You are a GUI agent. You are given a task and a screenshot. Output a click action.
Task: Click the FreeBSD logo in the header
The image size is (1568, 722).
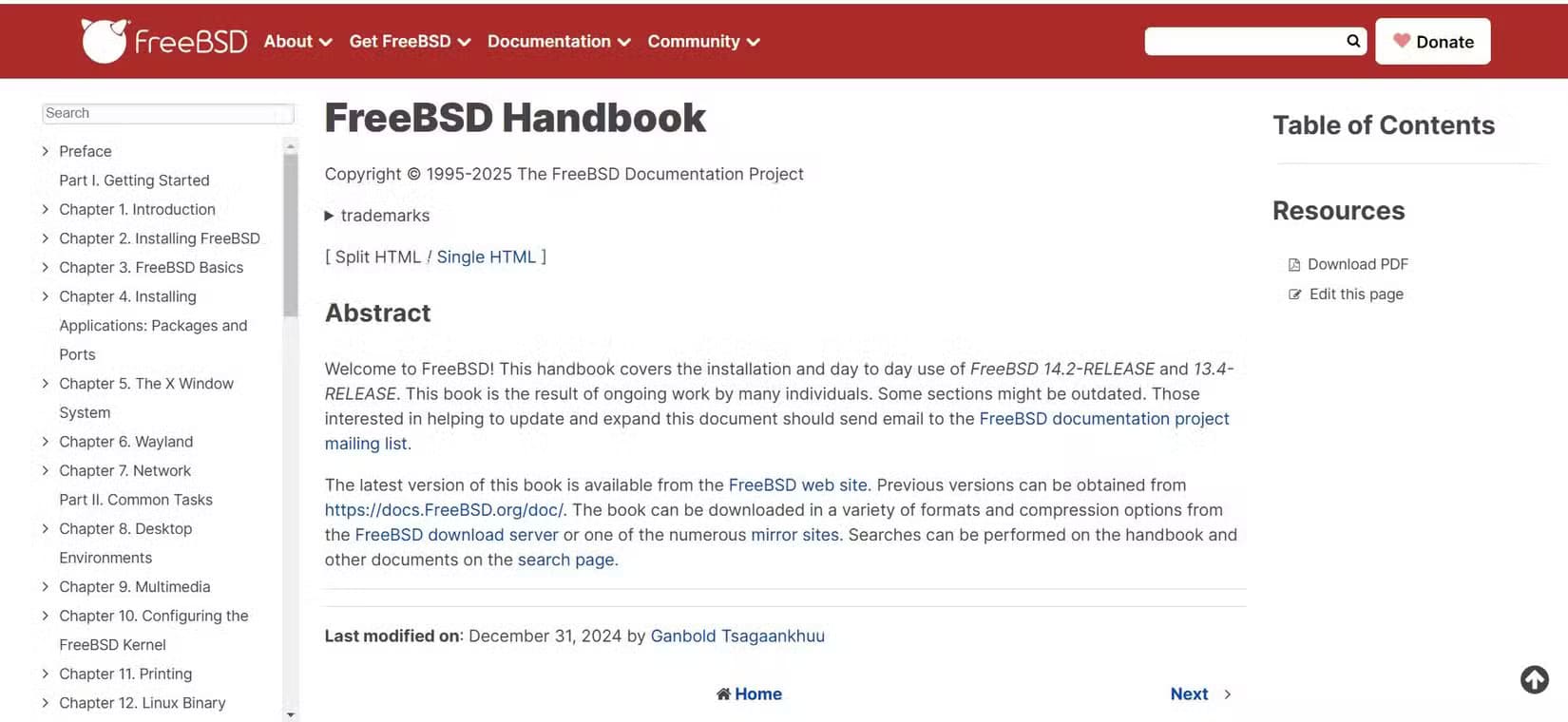(x=163, y=41)
